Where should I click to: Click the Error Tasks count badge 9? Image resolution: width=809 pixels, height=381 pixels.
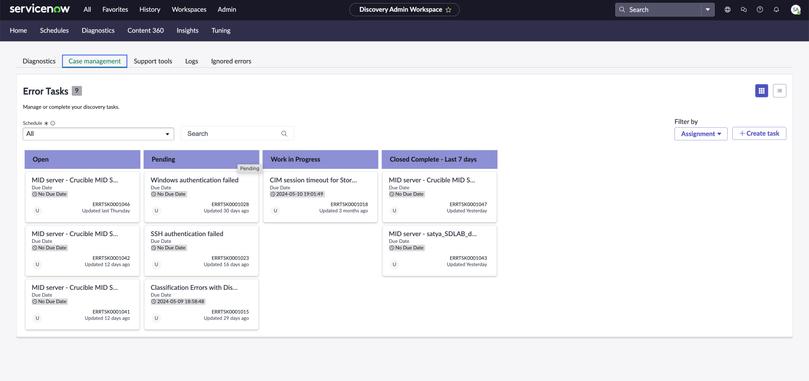(x=76, y=91)
